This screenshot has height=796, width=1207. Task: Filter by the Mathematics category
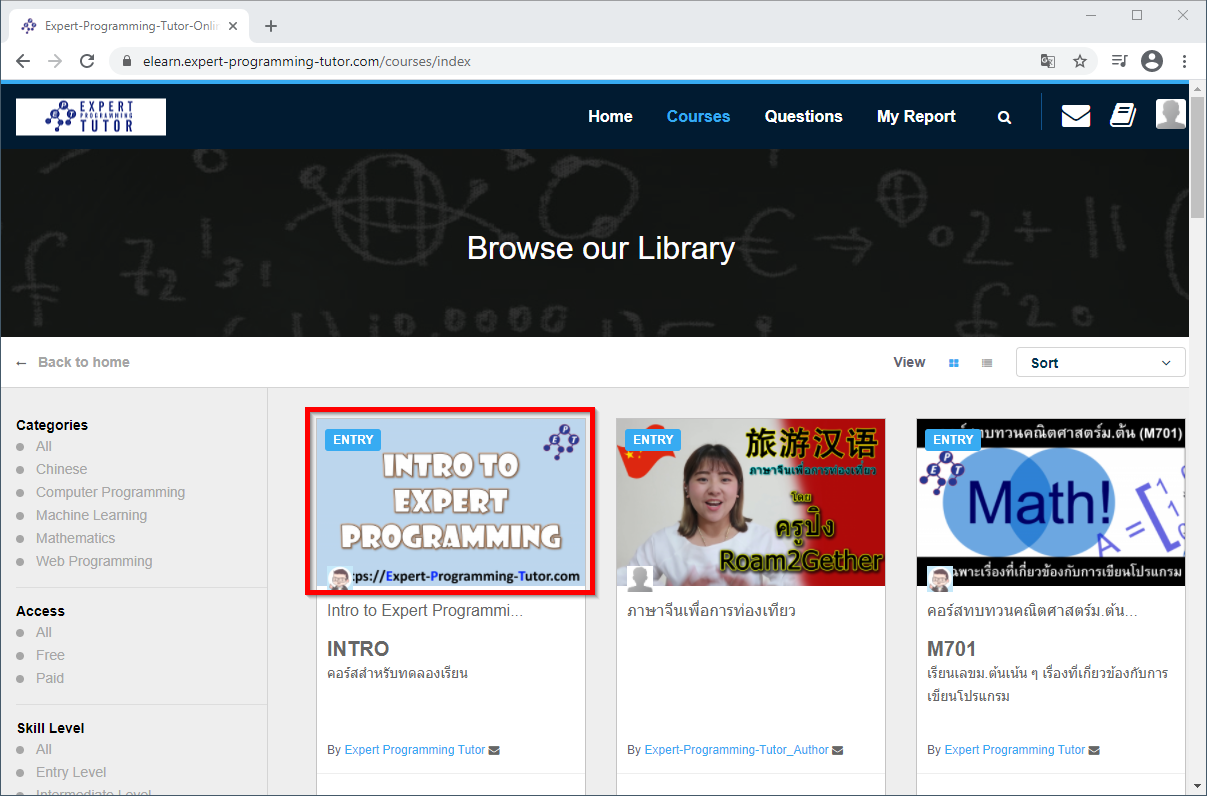point(76,539)
